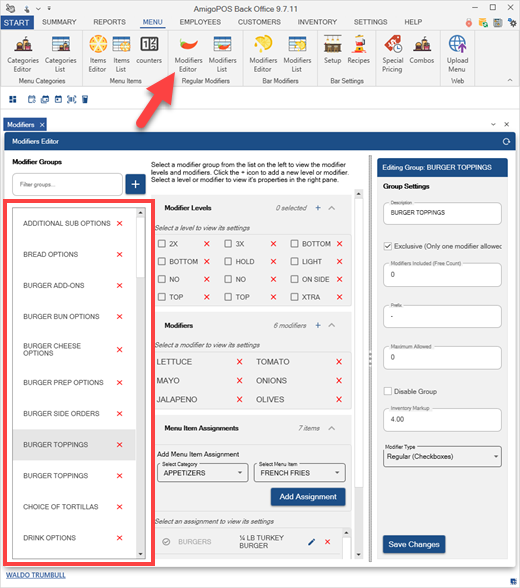Collapse the Modifier Levels section chevron

pos(332,208)
